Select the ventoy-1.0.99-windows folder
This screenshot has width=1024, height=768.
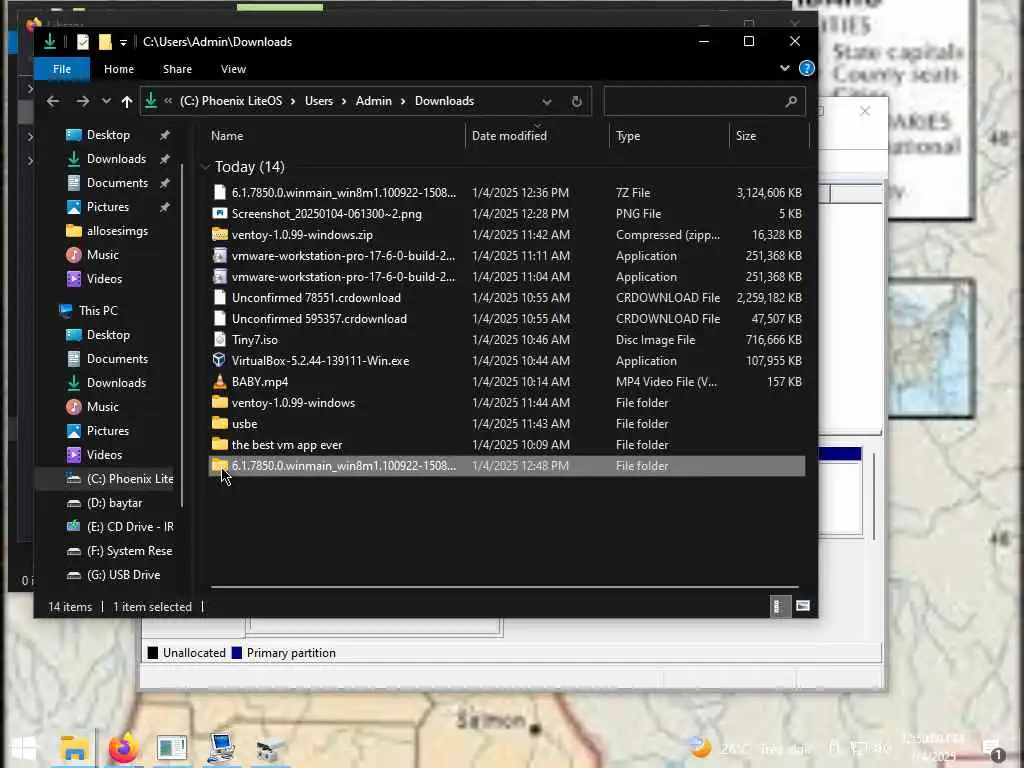(507, 402)
